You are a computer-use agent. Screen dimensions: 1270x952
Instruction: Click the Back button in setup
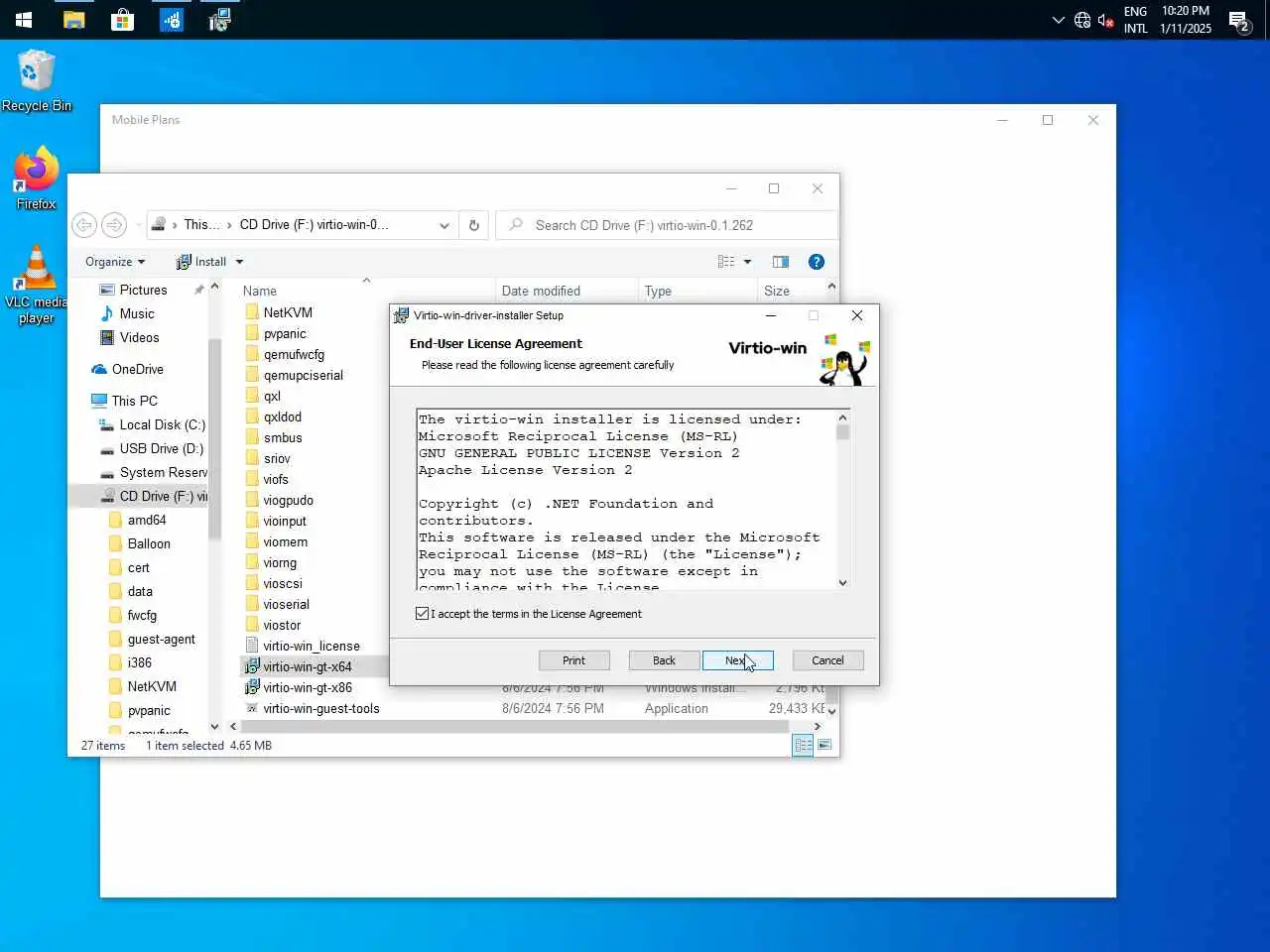click(664, 660)
